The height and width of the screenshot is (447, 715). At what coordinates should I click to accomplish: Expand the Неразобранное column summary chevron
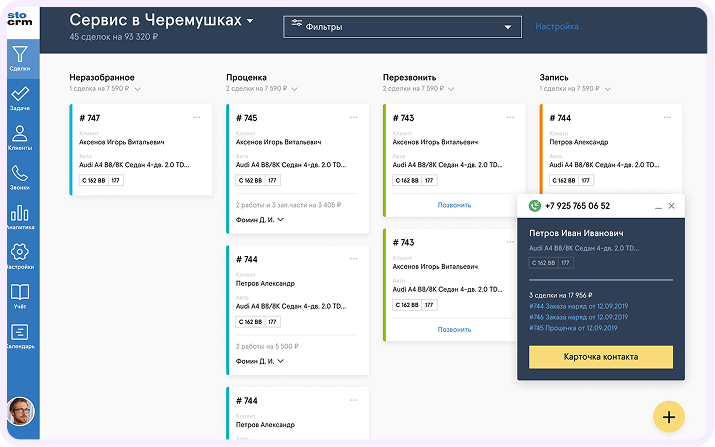coord(138,89)
